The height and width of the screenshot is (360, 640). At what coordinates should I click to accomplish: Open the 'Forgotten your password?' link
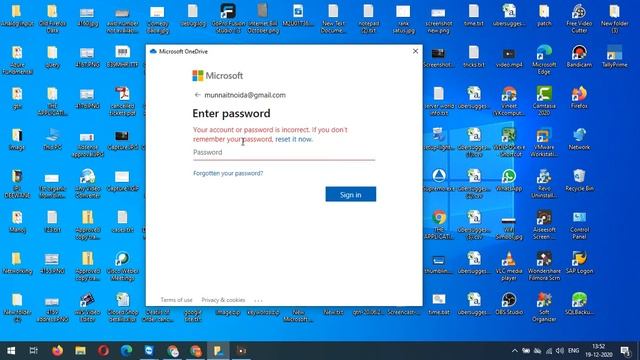pos(228,173)
